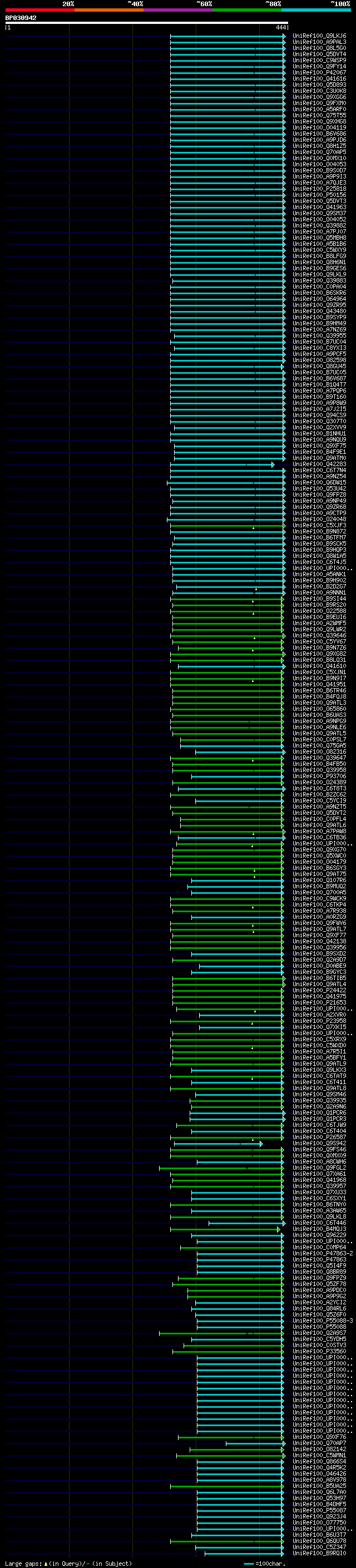Select label UniRef100_P55088-3
356x1568 pixels.
(323, 1320)
